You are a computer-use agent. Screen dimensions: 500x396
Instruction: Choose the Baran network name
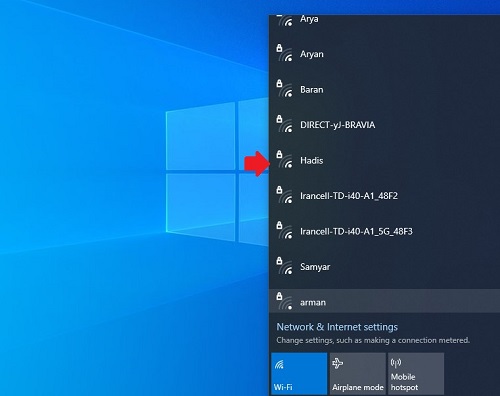[x=312, y=90]
